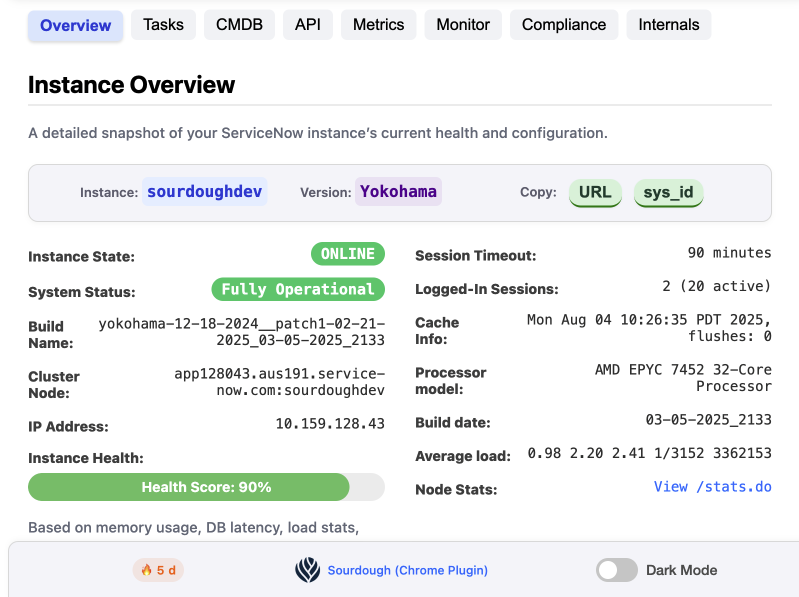Click the Fully Operational status badge
The height and width of the screenshot is (597, 799).
[x=298, y=289]
